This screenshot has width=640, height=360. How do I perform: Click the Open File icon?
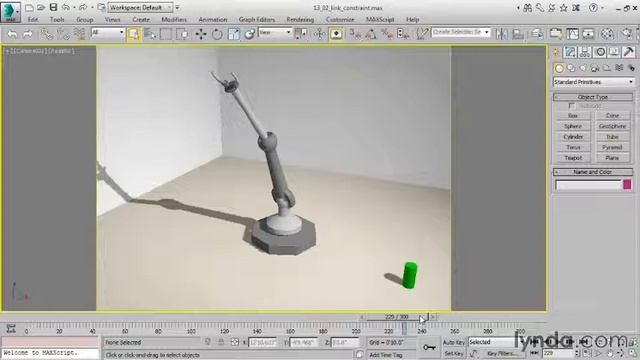point(41,7)
